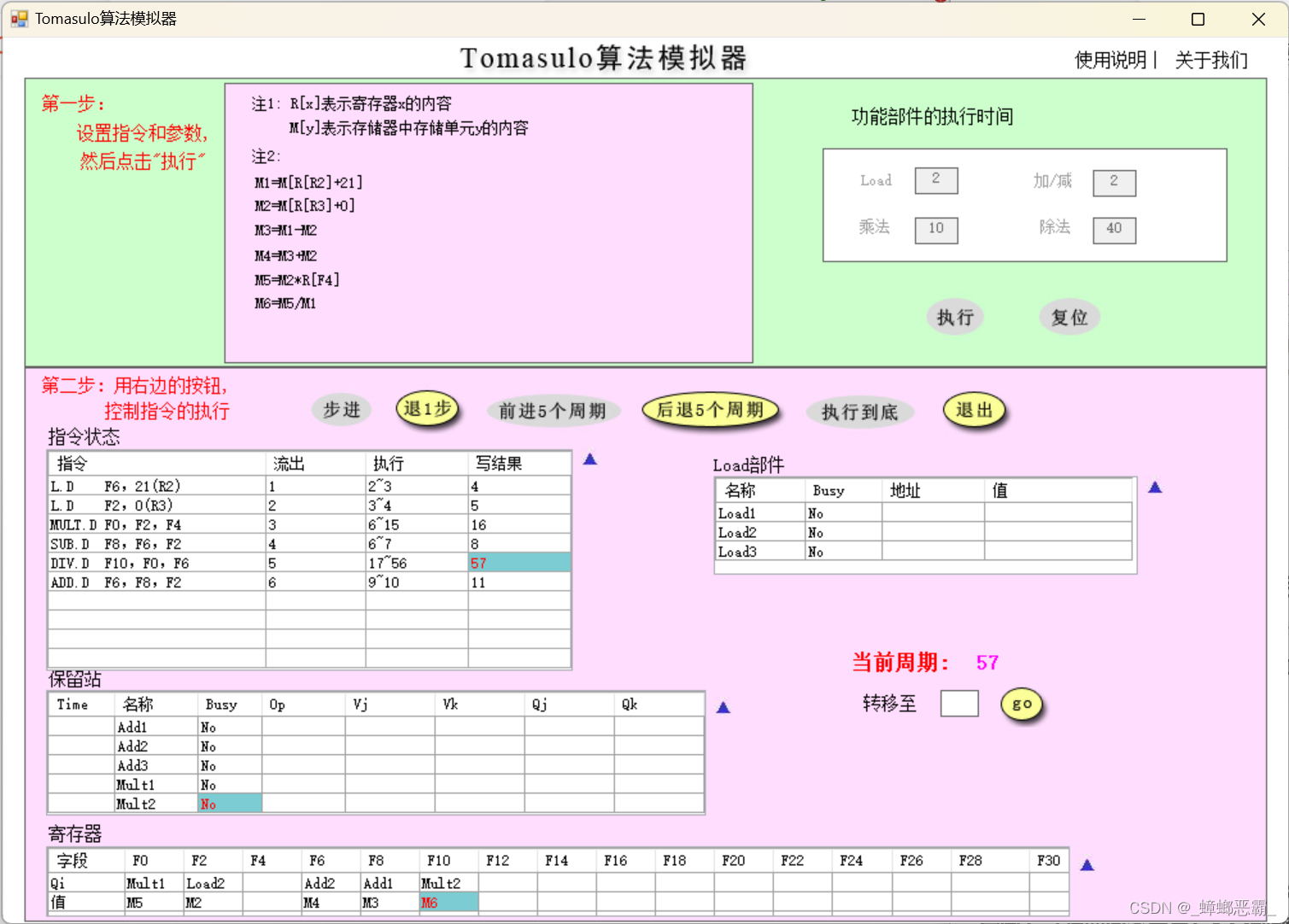
Task: Click the 退1步 back-one-step button
Action: [428, 410]
